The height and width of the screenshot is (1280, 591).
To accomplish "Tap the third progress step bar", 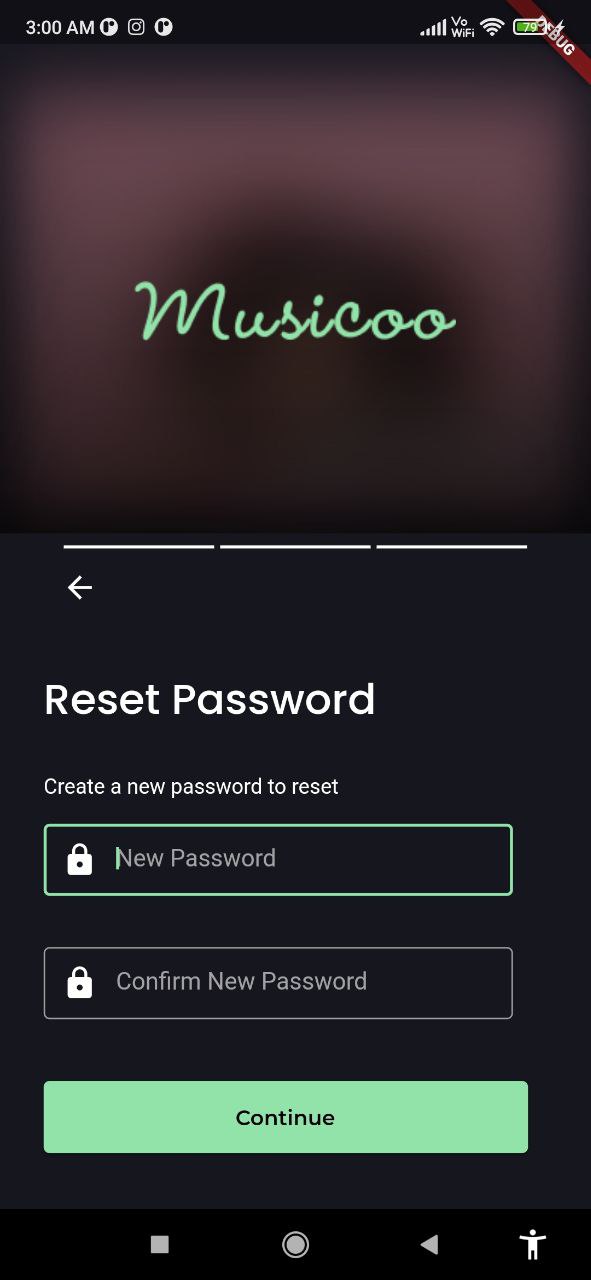I will (452, 547).
